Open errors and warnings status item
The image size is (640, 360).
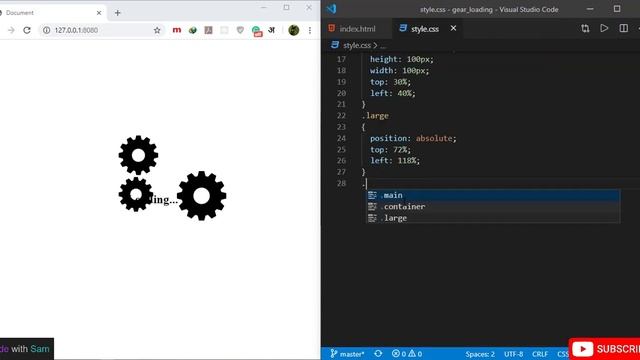[407, 353]
